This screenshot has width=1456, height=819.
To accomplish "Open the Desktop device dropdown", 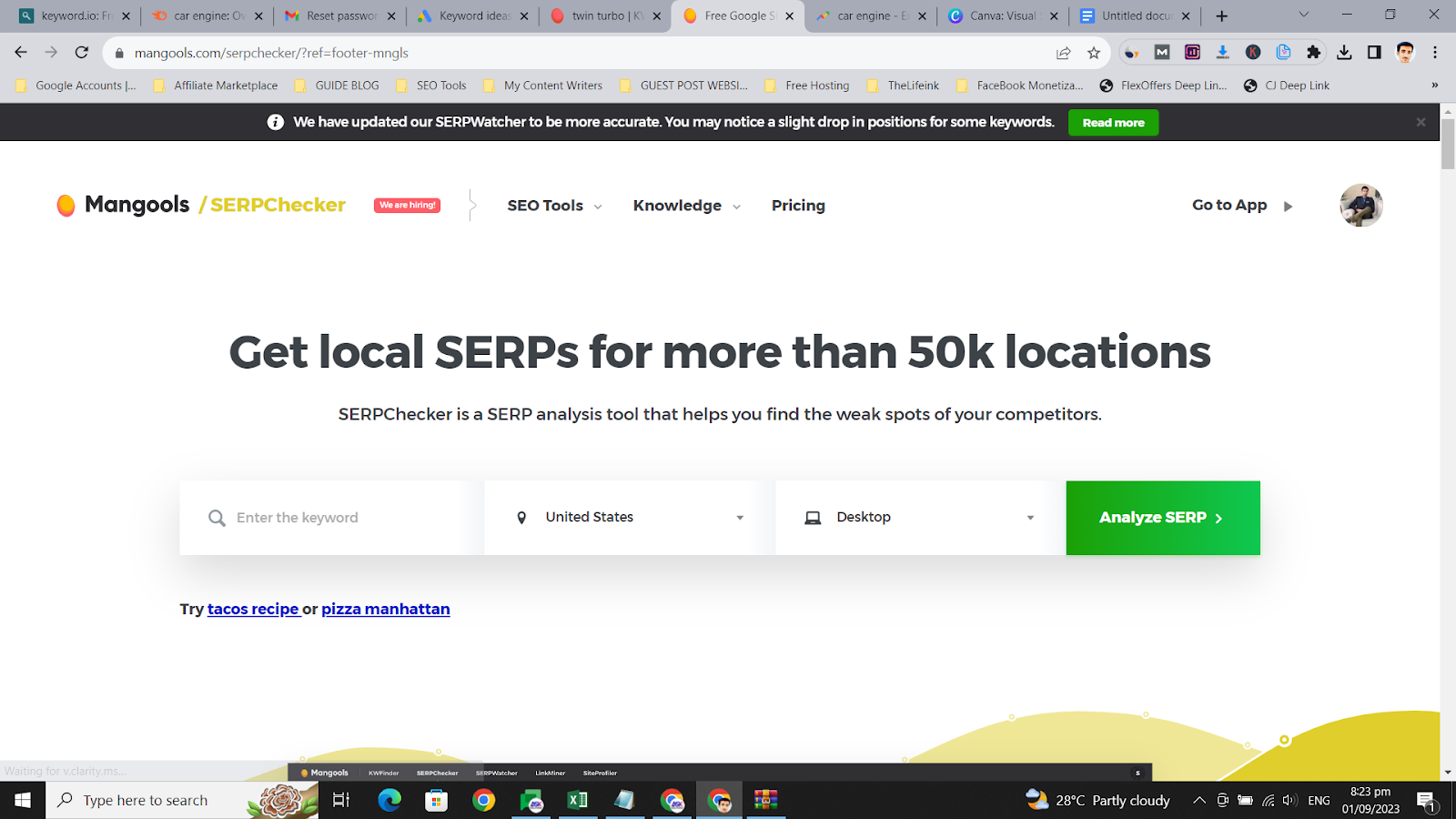I will coord(920,518).
